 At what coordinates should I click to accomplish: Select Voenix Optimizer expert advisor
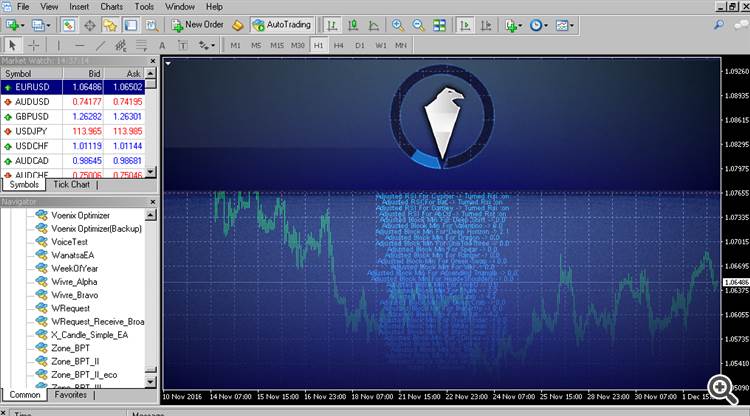[x=80, y=216]
